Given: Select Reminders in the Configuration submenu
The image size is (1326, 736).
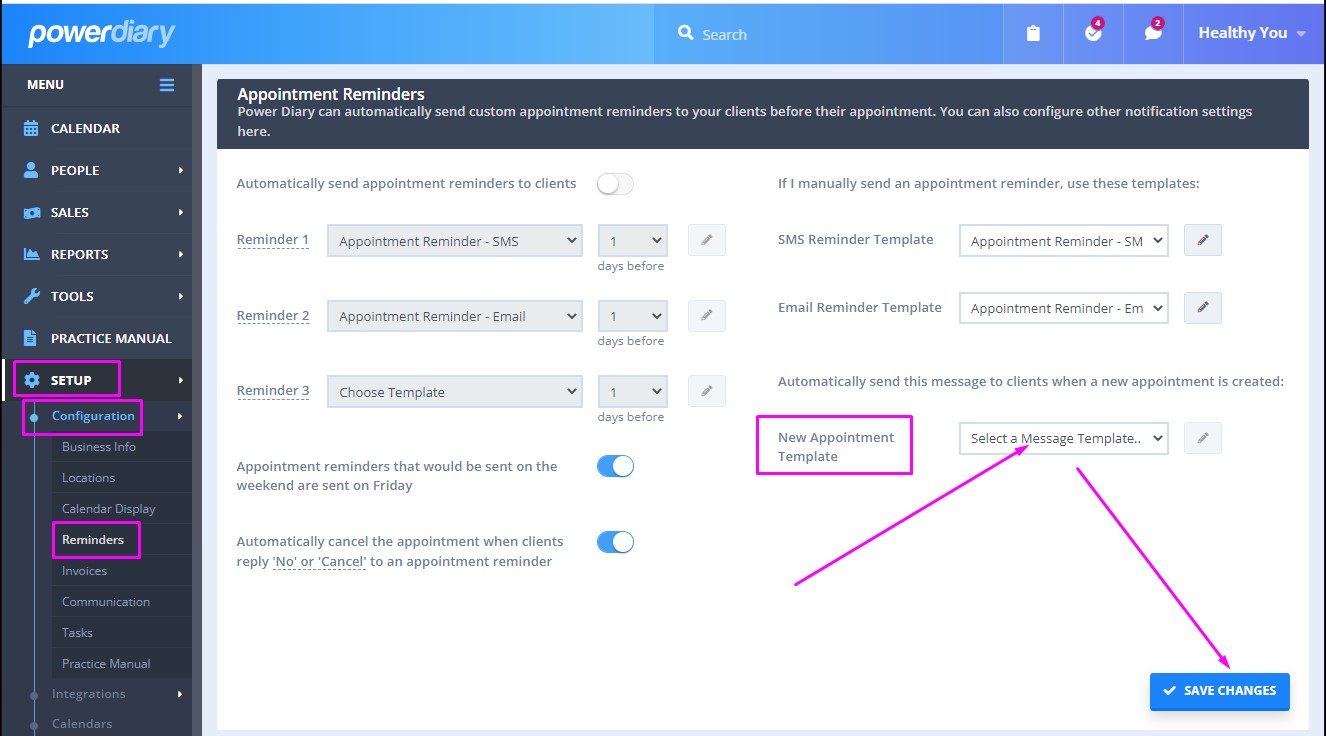Looking at the screenshot, I should pos(95,539).
